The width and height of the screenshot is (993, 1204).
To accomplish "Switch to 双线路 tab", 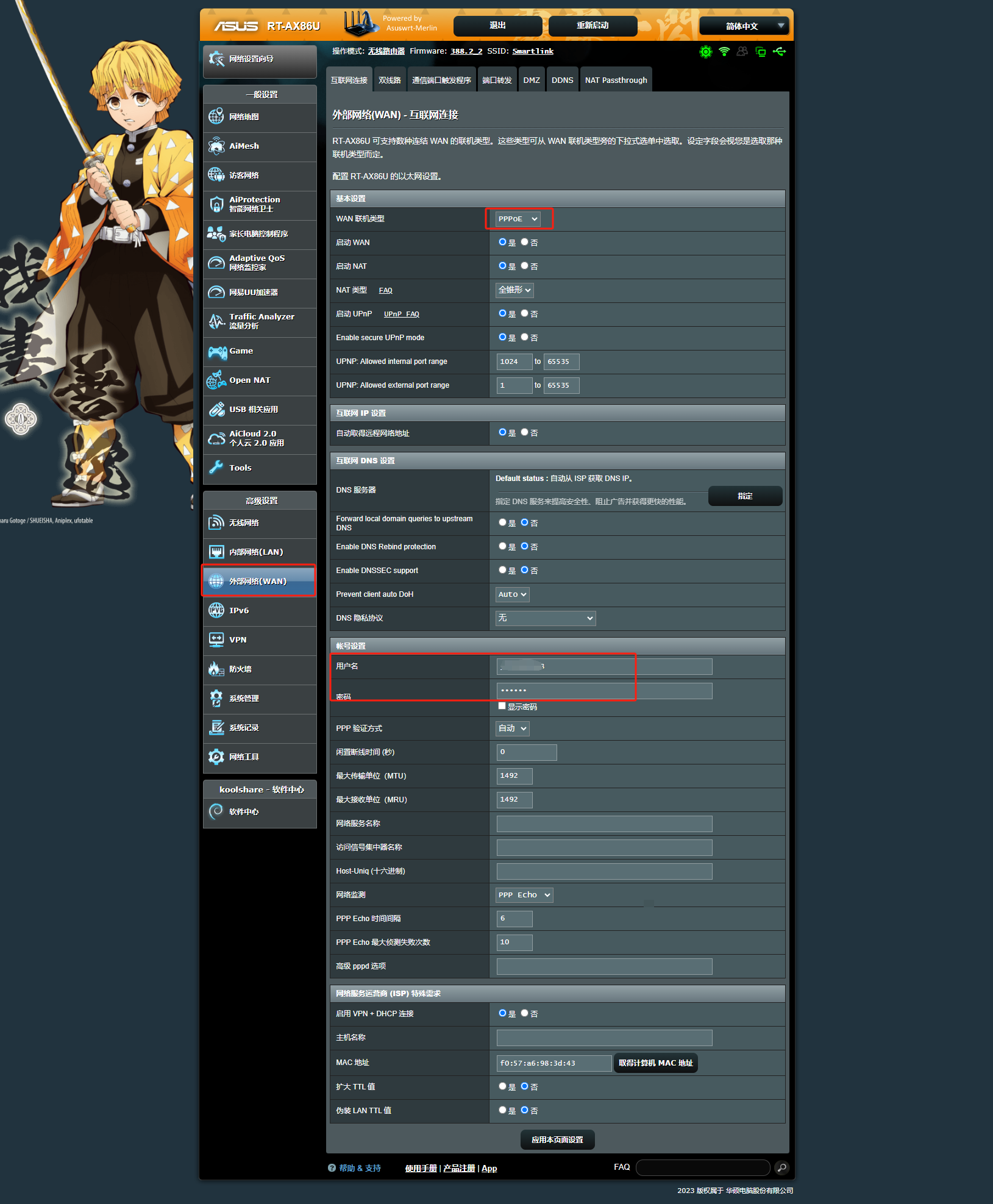I will pos(390,80).
